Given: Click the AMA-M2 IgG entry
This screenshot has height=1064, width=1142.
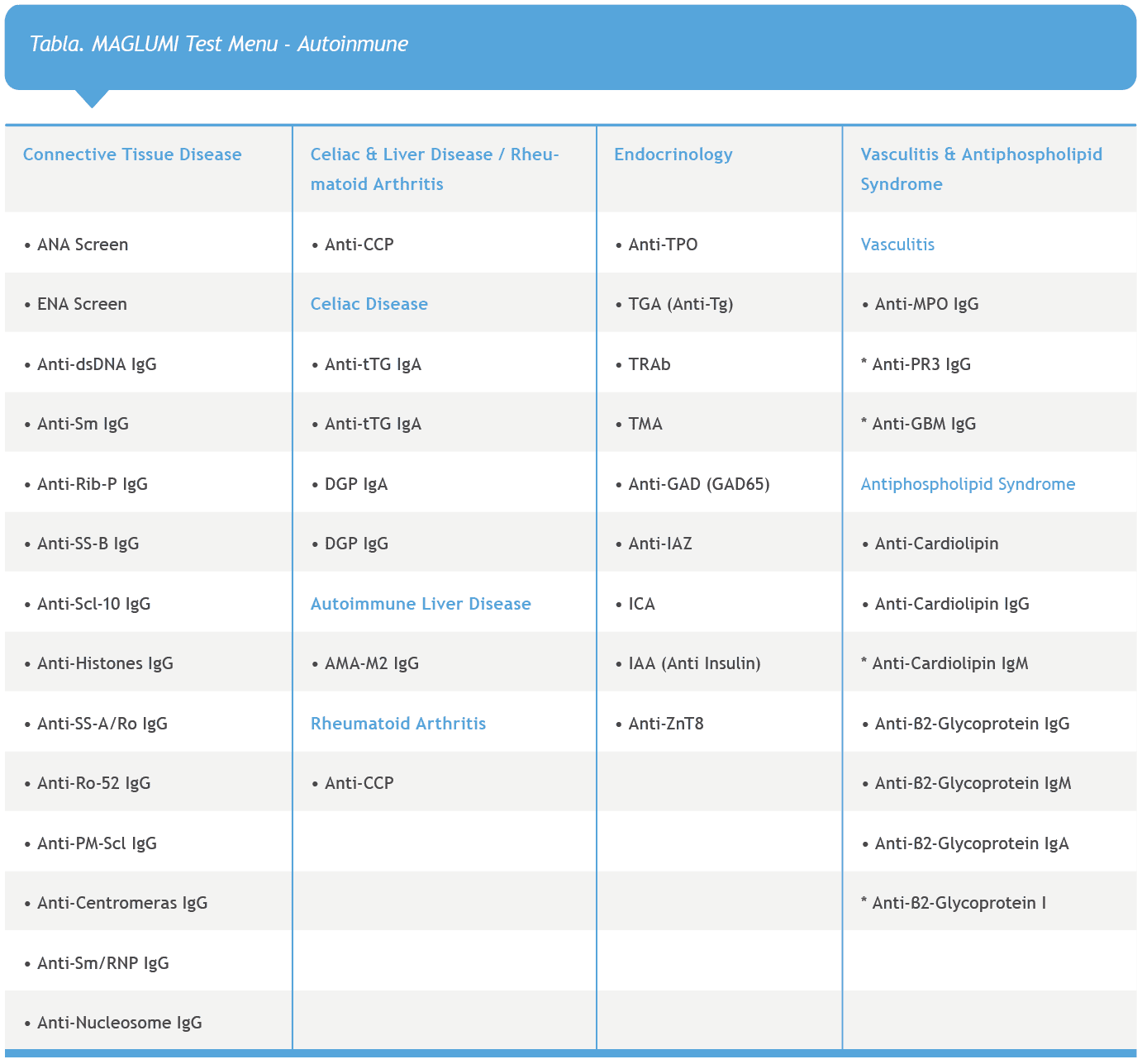Looking at the screenshot, I should coord(364,663).
